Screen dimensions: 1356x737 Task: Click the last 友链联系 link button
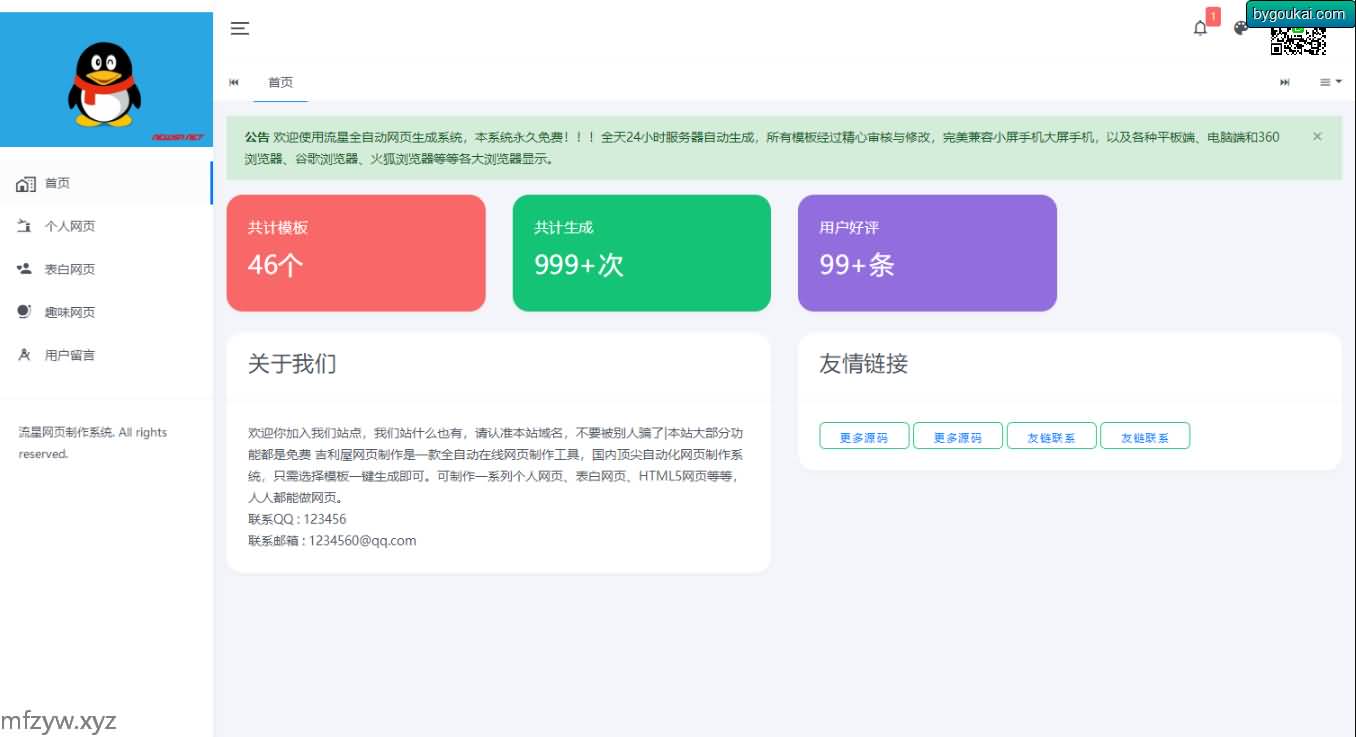(1144, 437)
